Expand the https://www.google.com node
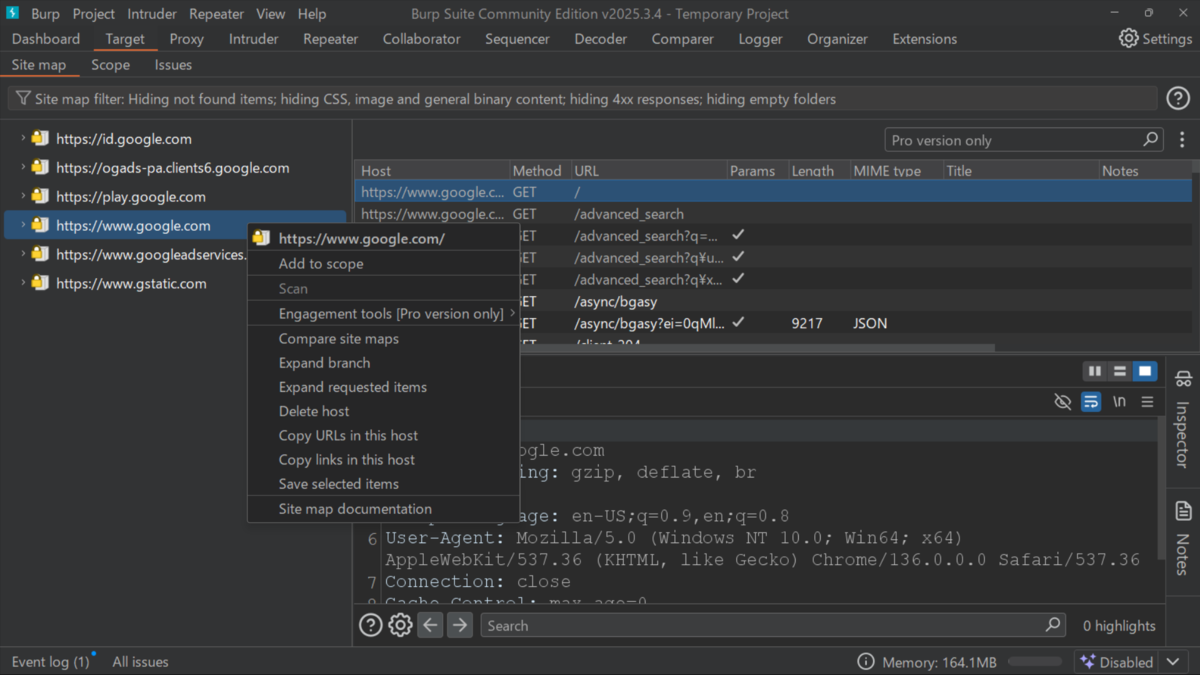Screen dimensions: 1200x675 pos(23,225)
